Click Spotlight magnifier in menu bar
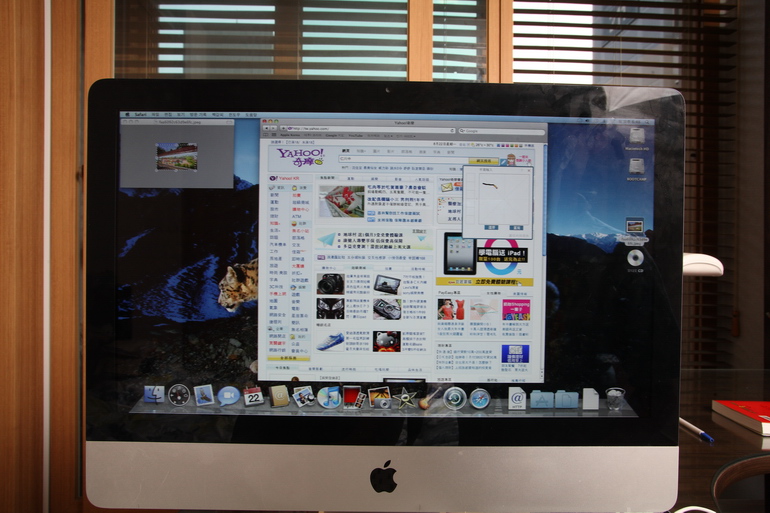770x513 pixels. coord(648,121)
